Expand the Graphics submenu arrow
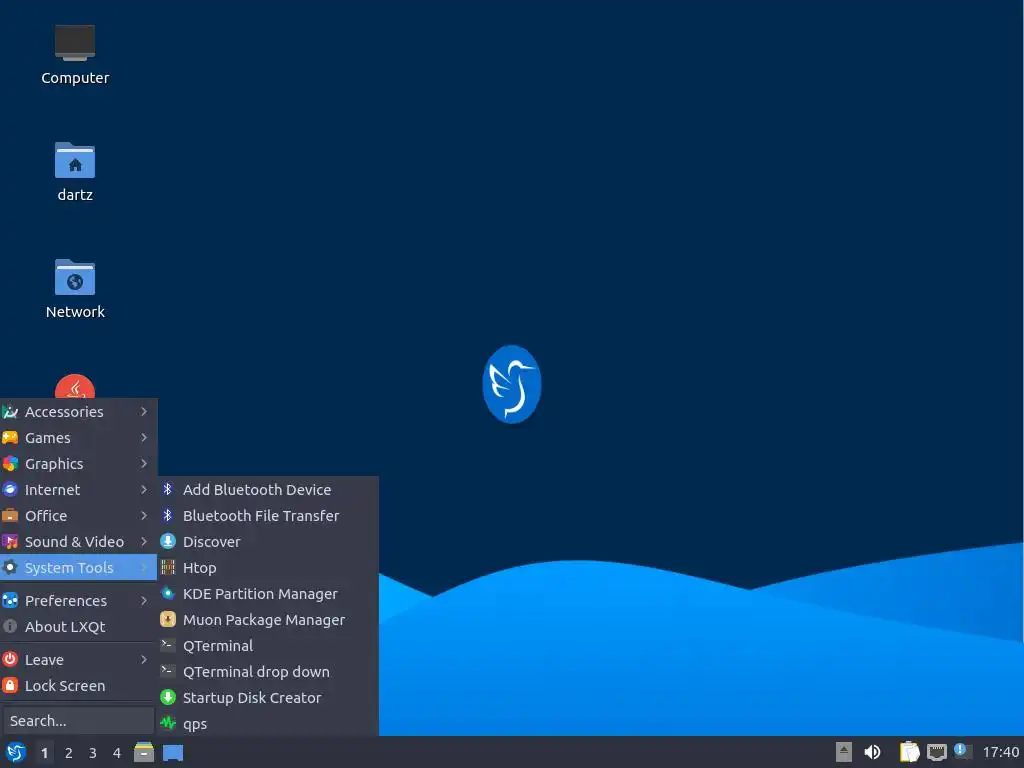 144,464
